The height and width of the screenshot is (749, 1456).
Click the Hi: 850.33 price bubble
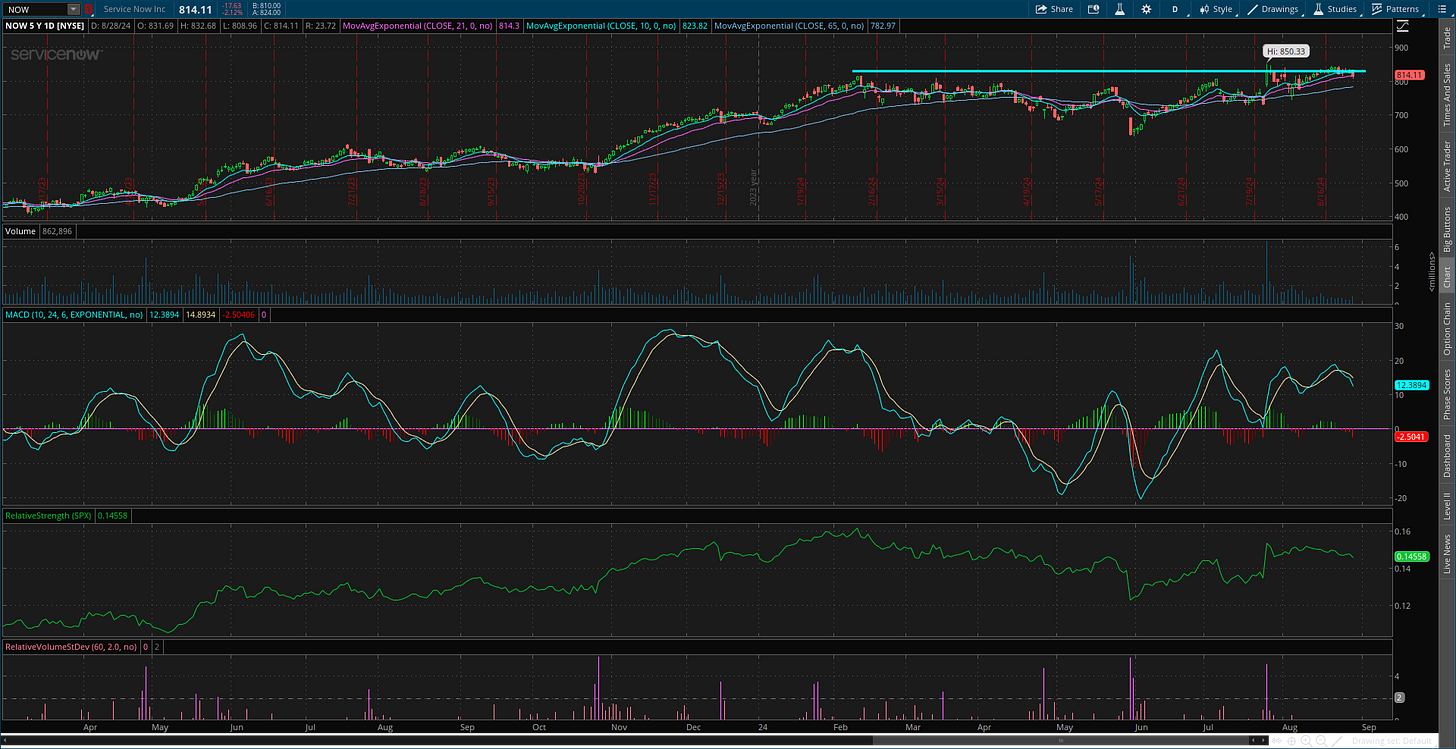click(x=1284, y=50)
